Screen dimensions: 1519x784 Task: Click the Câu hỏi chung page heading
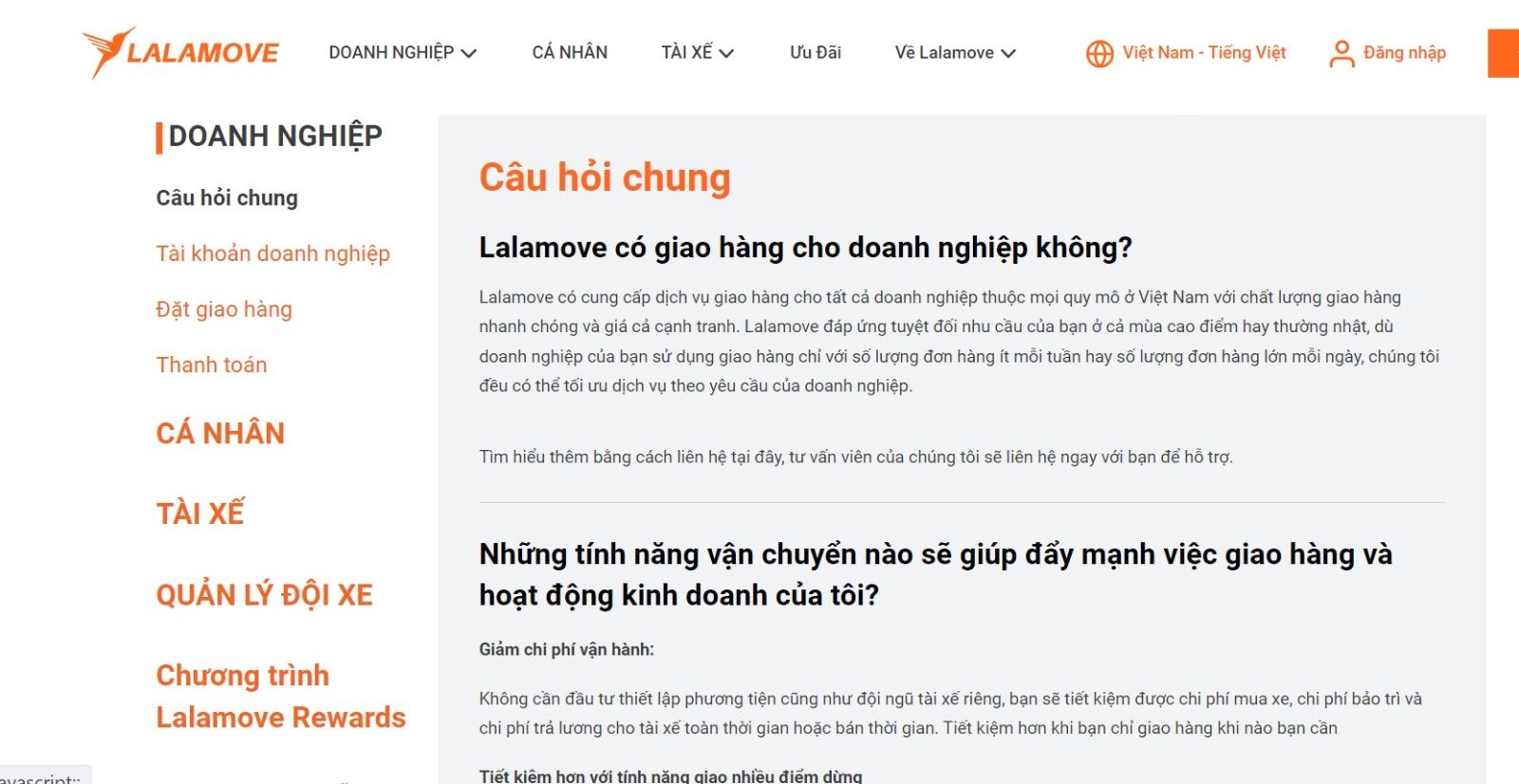tap(605, 177)
